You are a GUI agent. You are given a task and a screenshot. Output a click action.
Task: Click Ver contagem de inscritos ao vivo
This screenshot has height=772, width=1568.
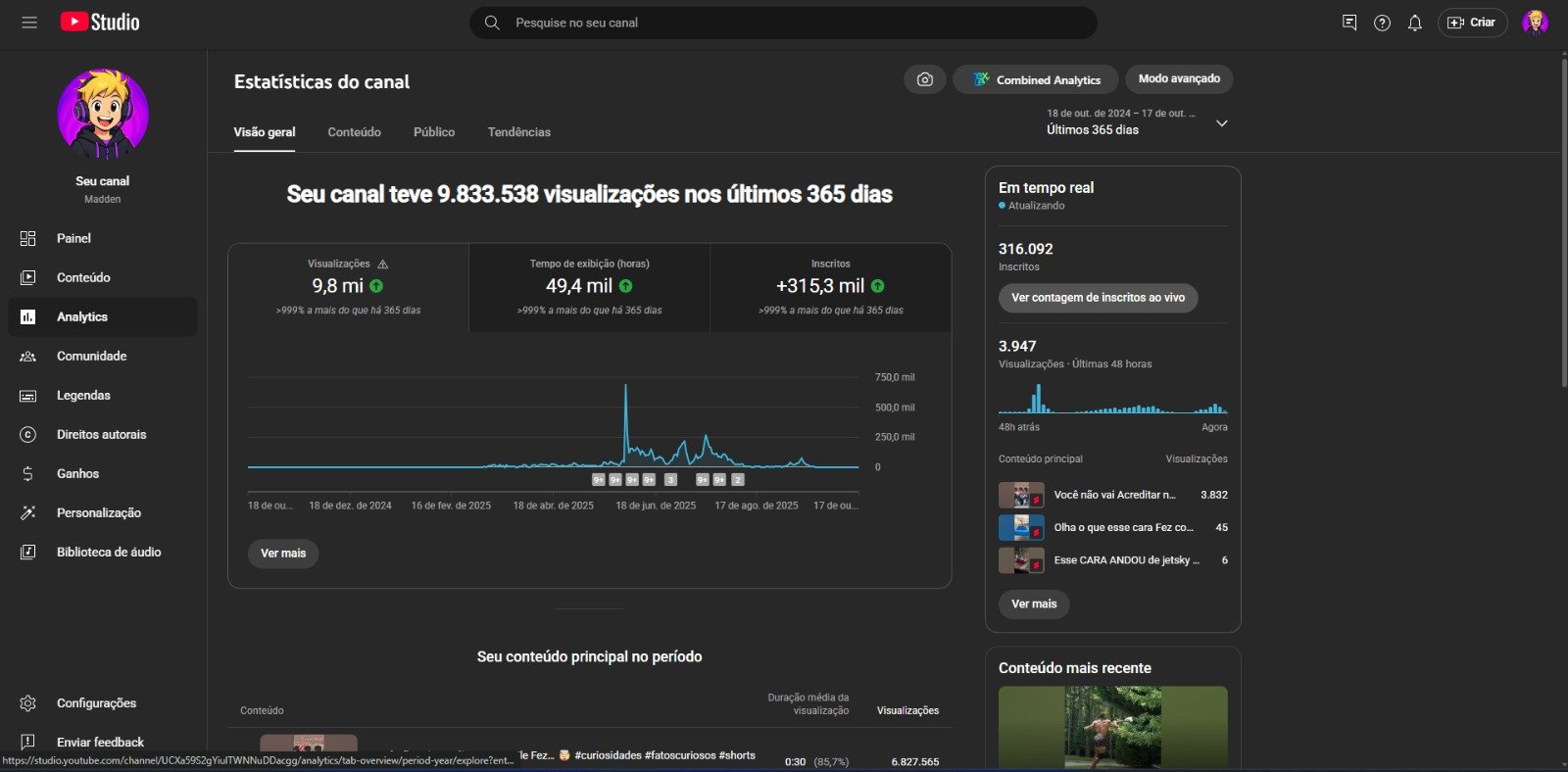[1098, 298]
